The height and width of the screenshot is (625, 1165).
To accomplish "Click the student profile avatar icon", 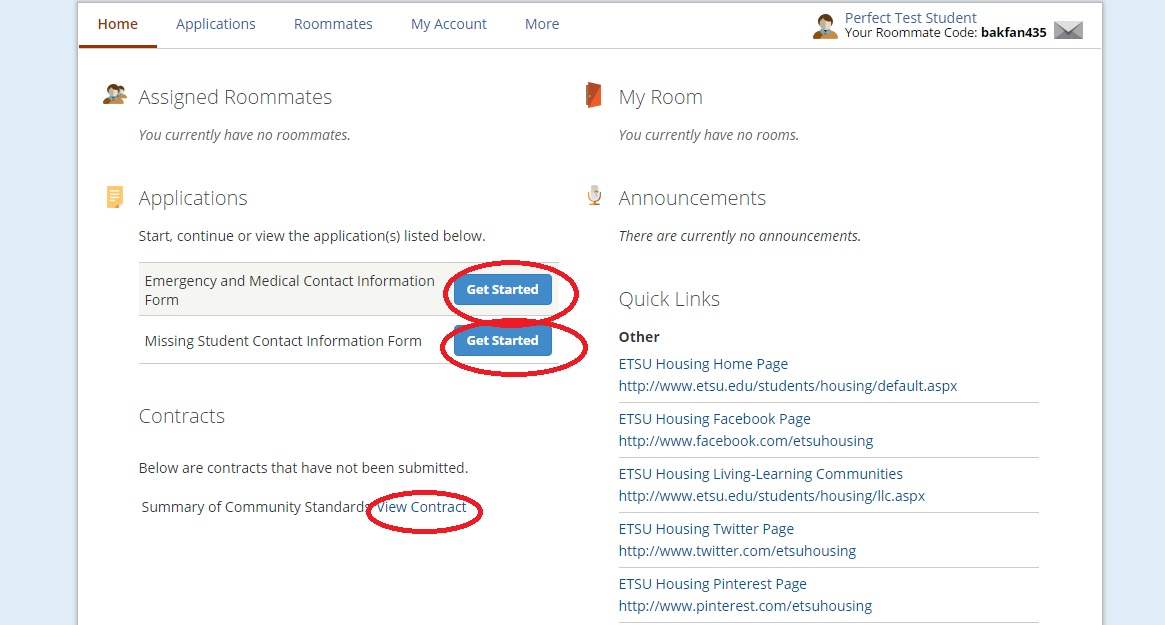I will coord(825,26).
